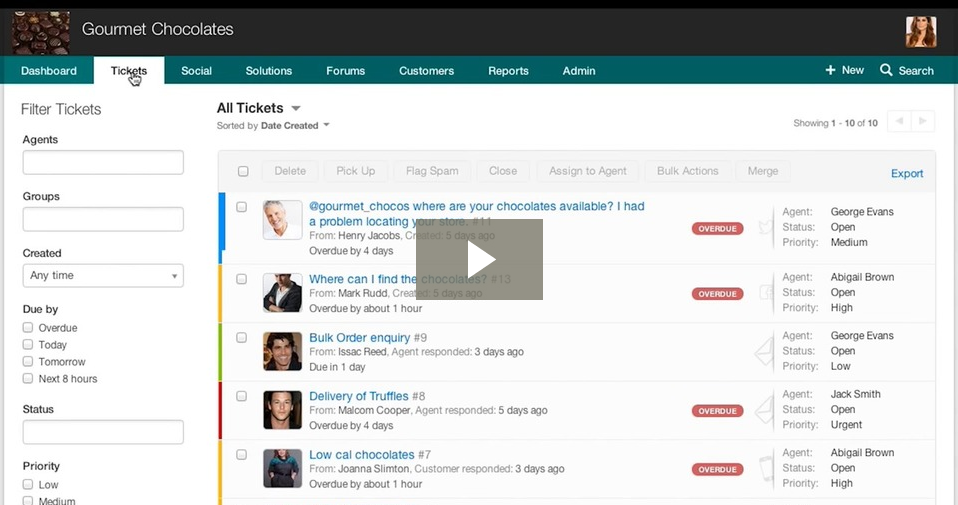
Task: Click OVERDUE badge on Henry Jacobs ticket
Action: (x=717, y=228)
